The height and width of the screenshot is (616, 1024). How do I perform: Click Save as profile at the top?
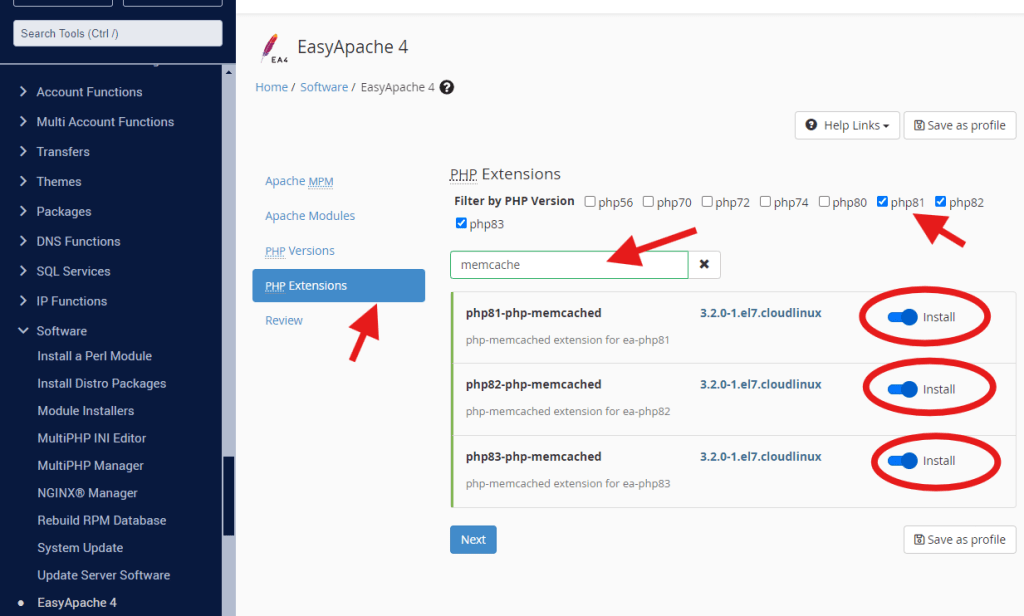pyautogui.click(x=959, y=125)
